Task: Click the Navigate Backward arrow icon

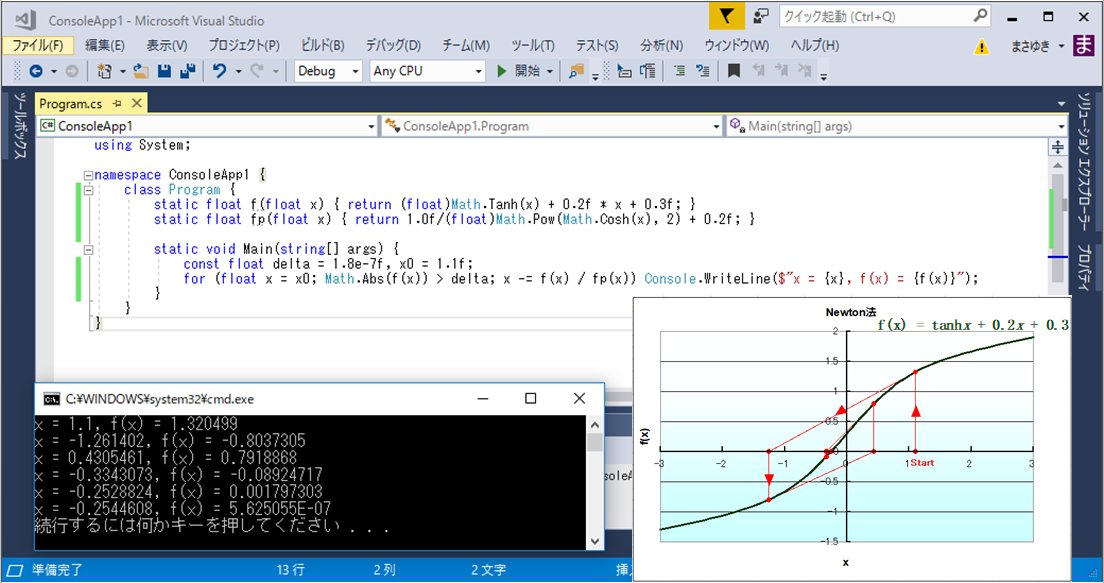Action: pos(35,71)
